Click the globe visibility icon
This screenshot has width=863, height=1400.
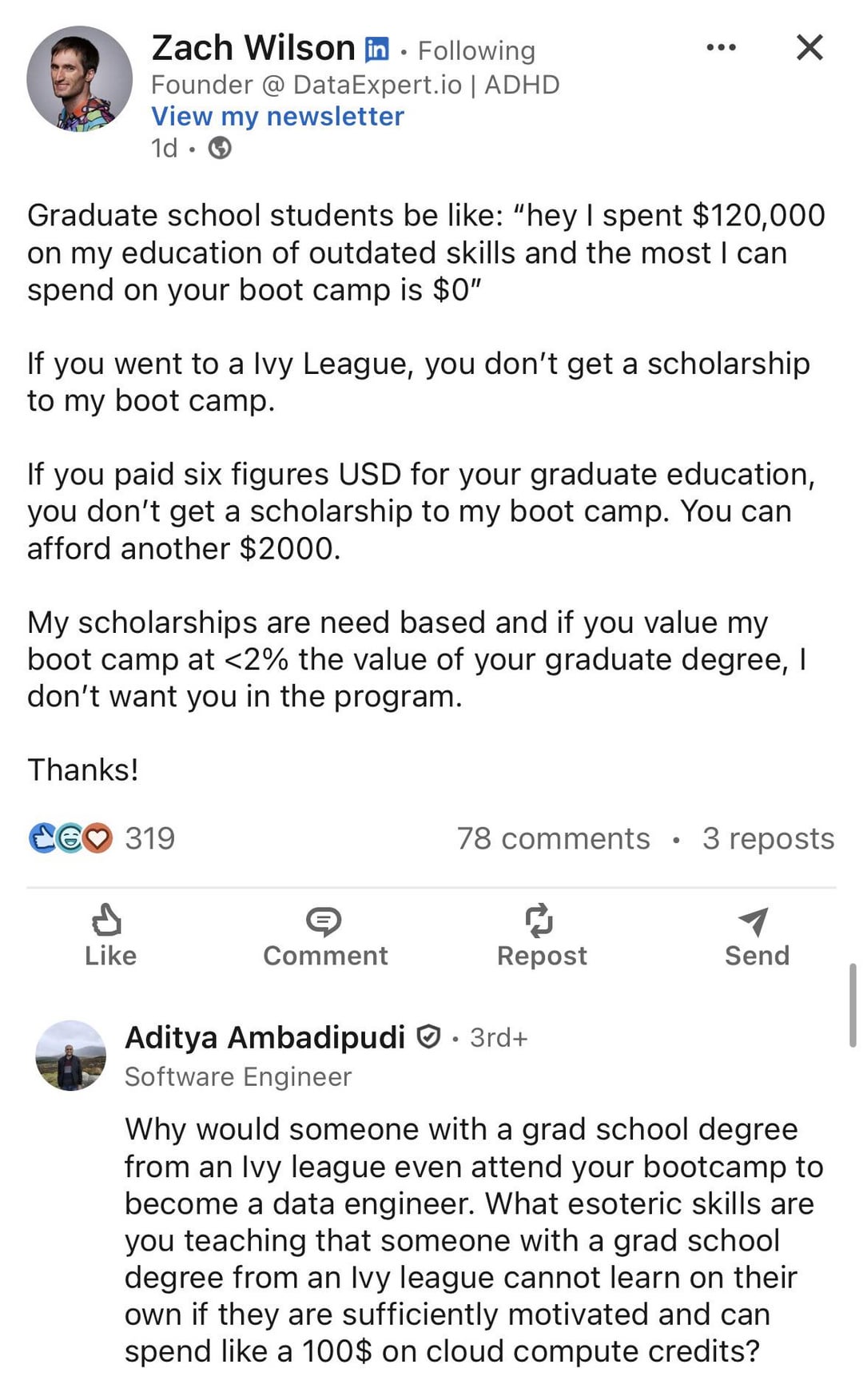click(x=220, y=148)
